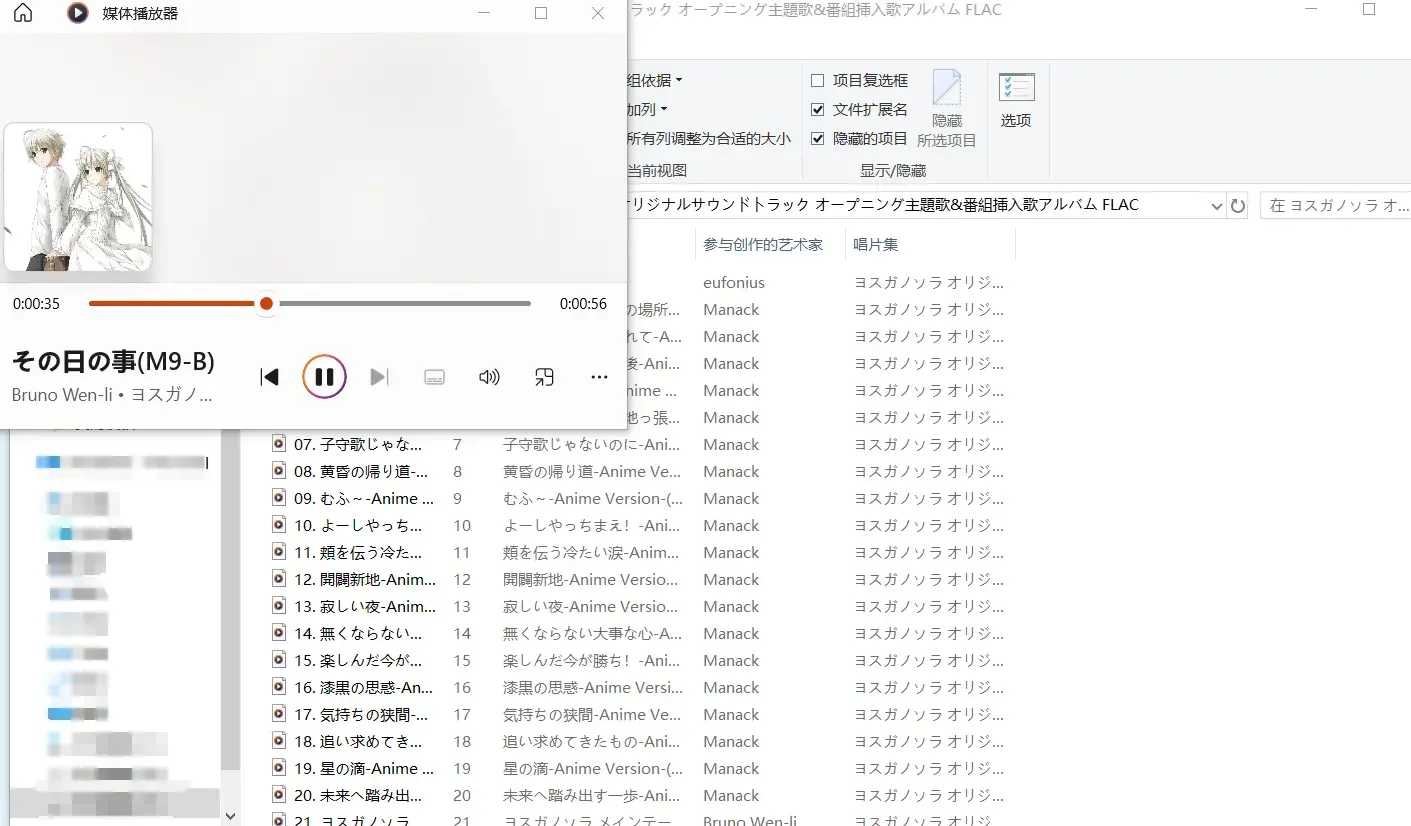The height and width of the screenshot is (826, 1411).
Task: Click file icon of 15. 楽しんだ今が...
Action: click(x=279, y=660)
